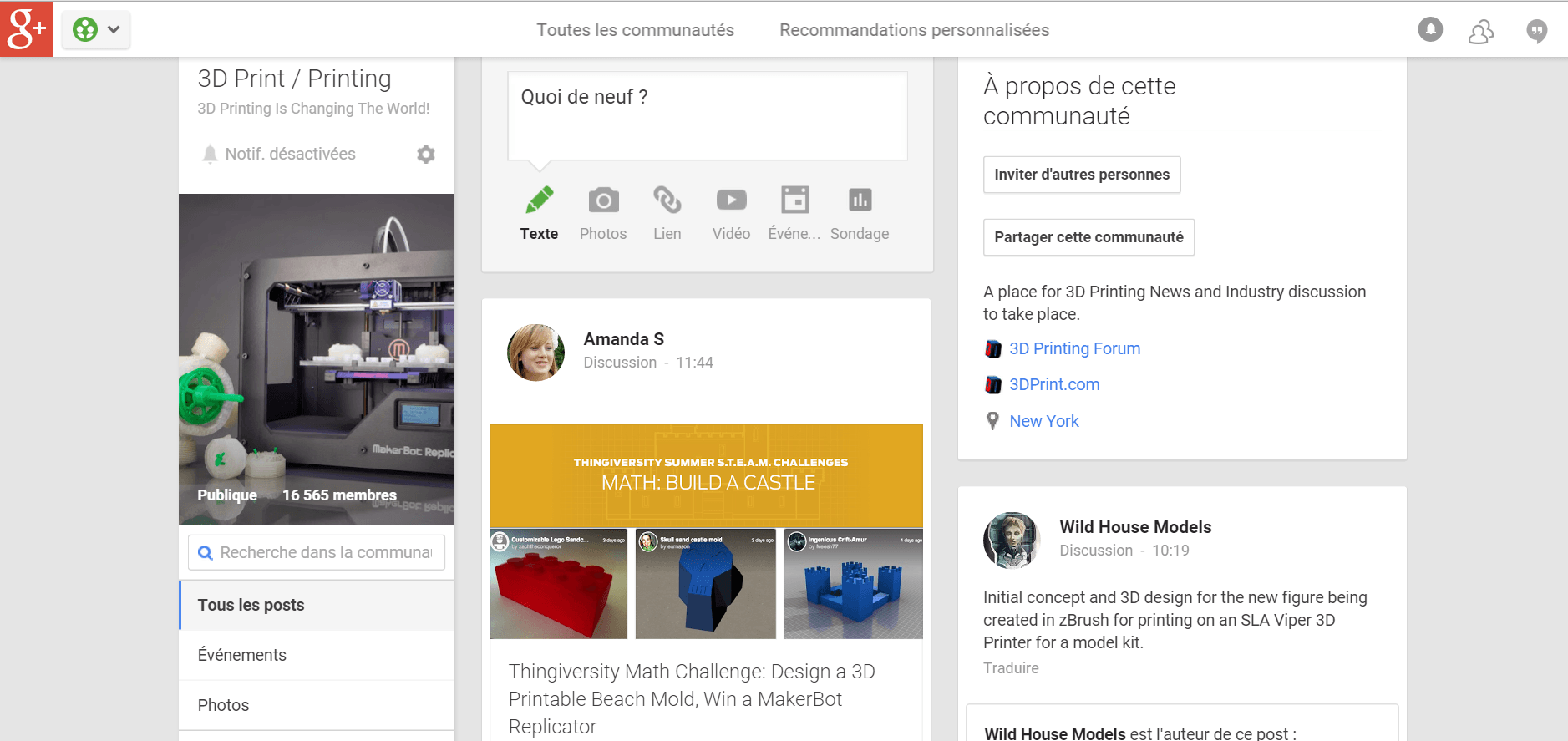Select the Vidéo play icon
This screenshot has height=741, width=1568.
(731, 200)
